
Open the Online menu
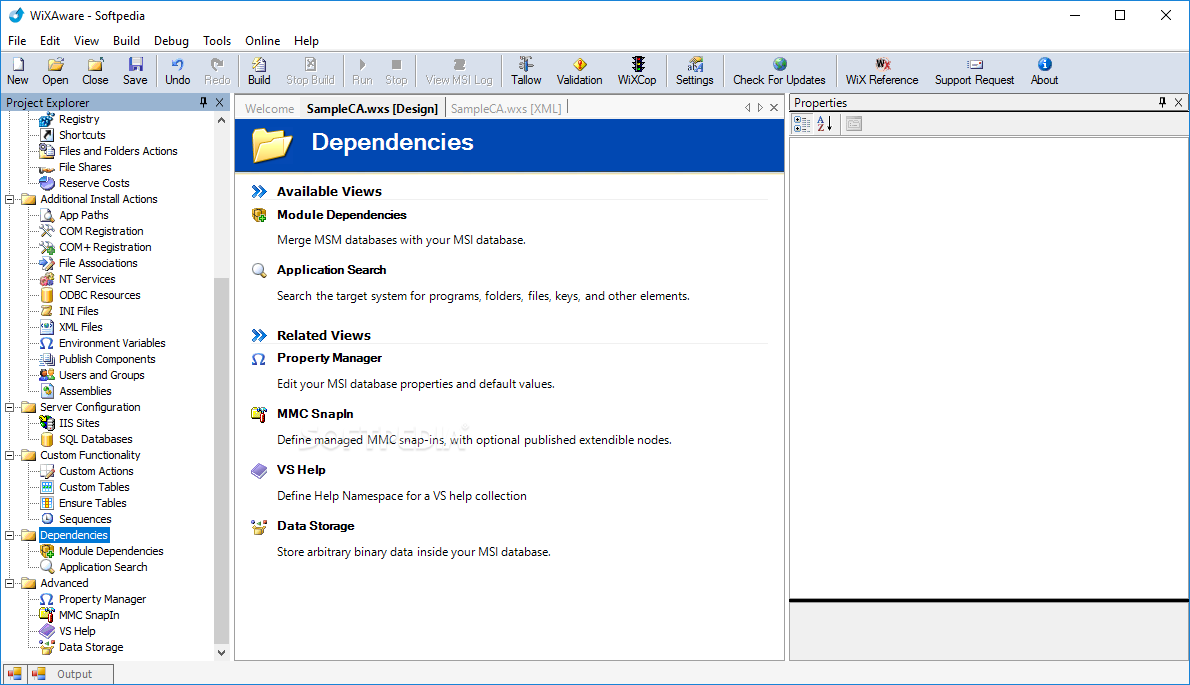[x=263, y=41]
